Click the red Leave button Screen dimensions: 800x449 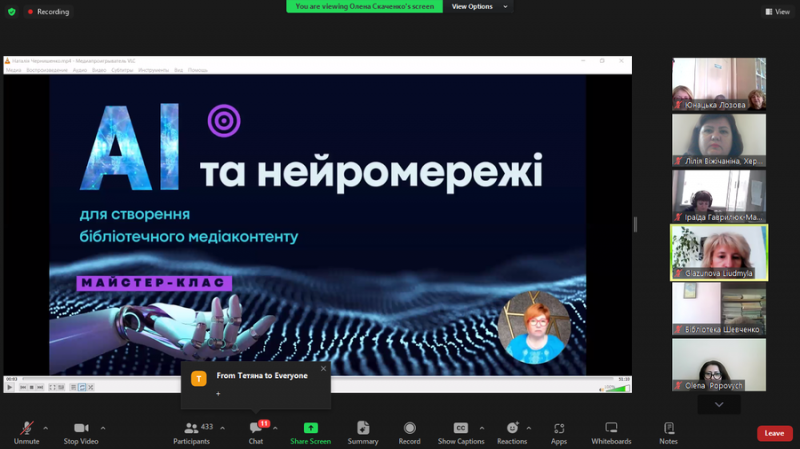point(774,433)
